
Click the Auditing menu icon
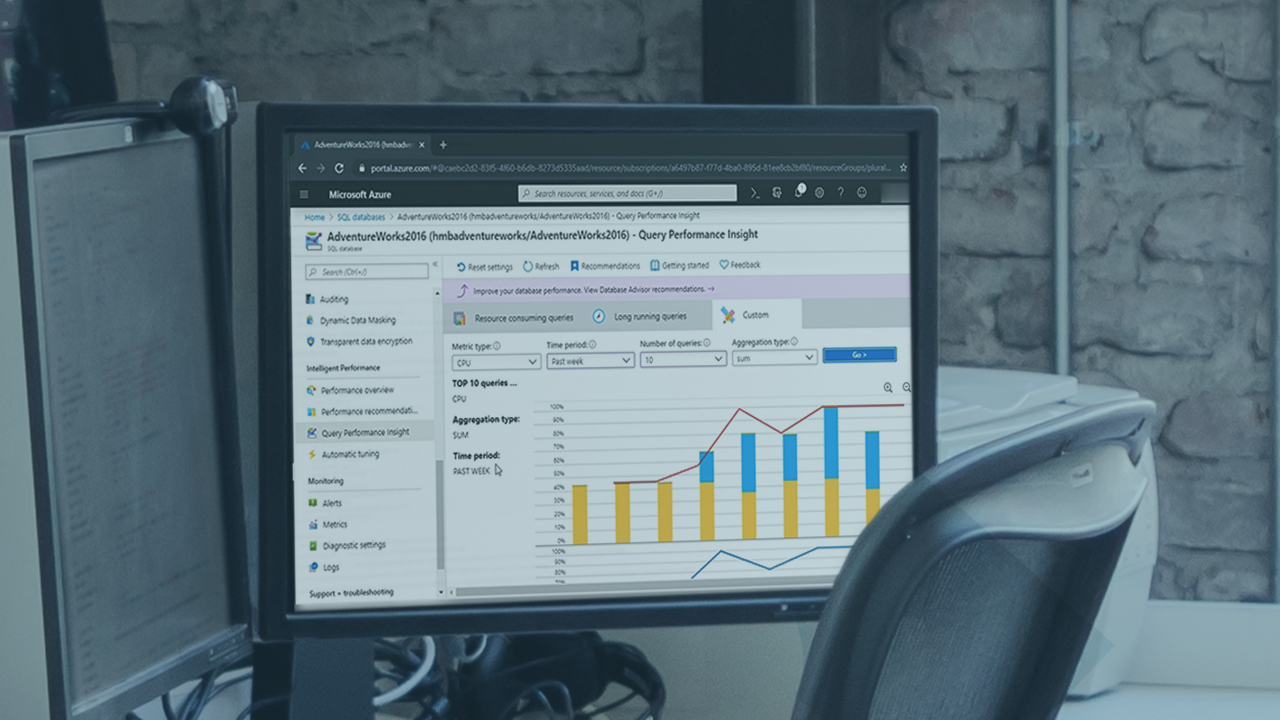pos(311,299)
